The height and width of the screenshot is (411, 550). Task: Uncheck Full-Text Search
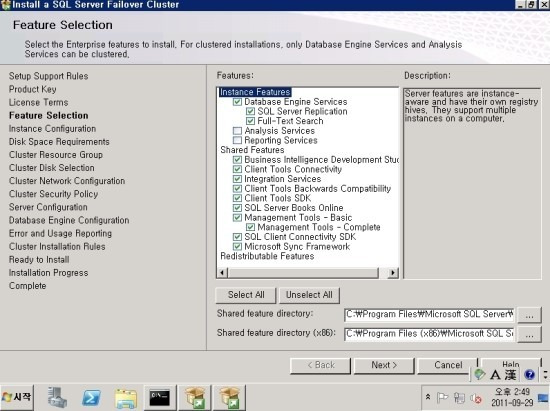tap(250, 121)
